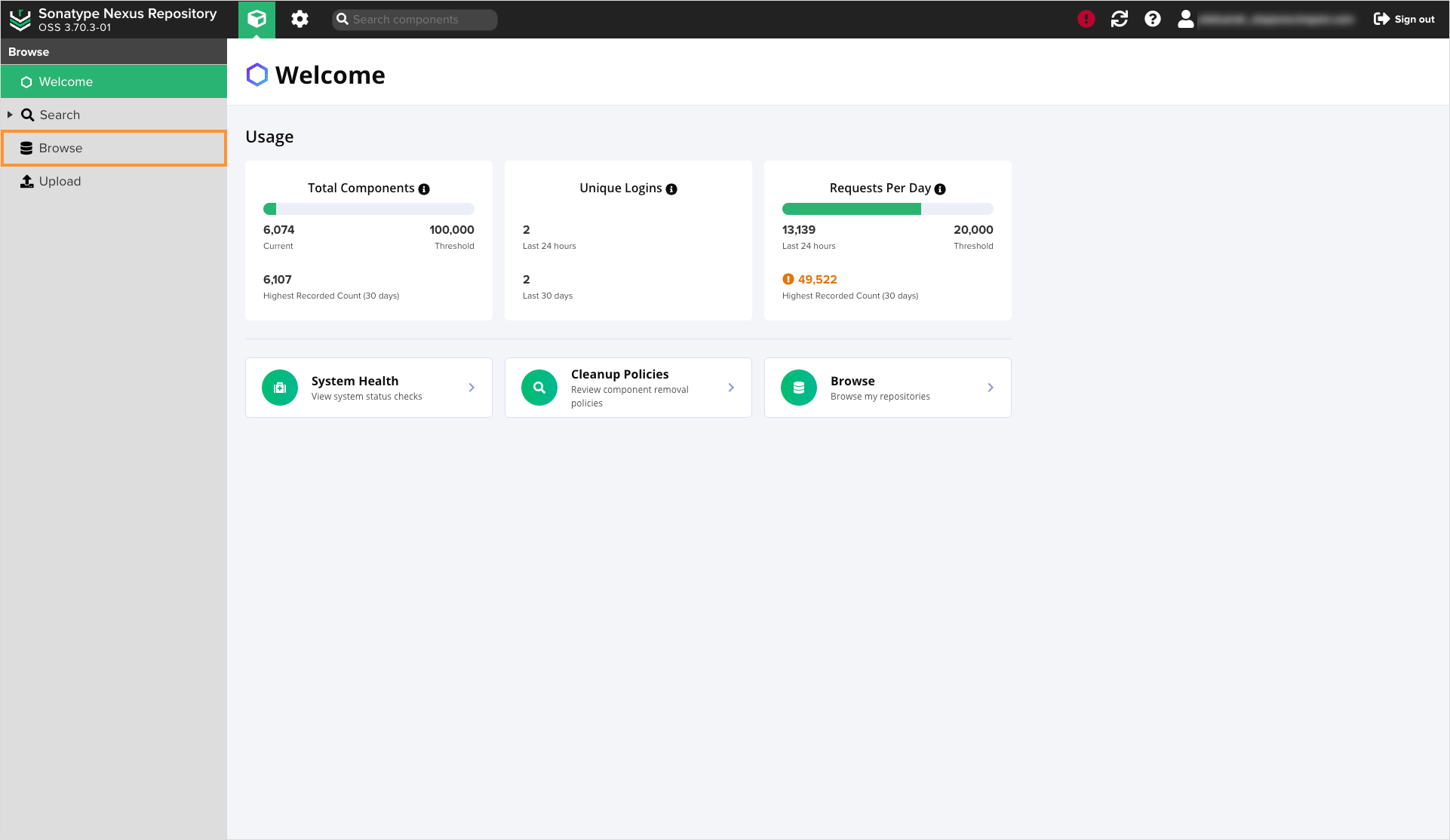Click the user profile icon
Image resolution: width=1450 pixels, height=840 pixels.
pos(1185,19)
